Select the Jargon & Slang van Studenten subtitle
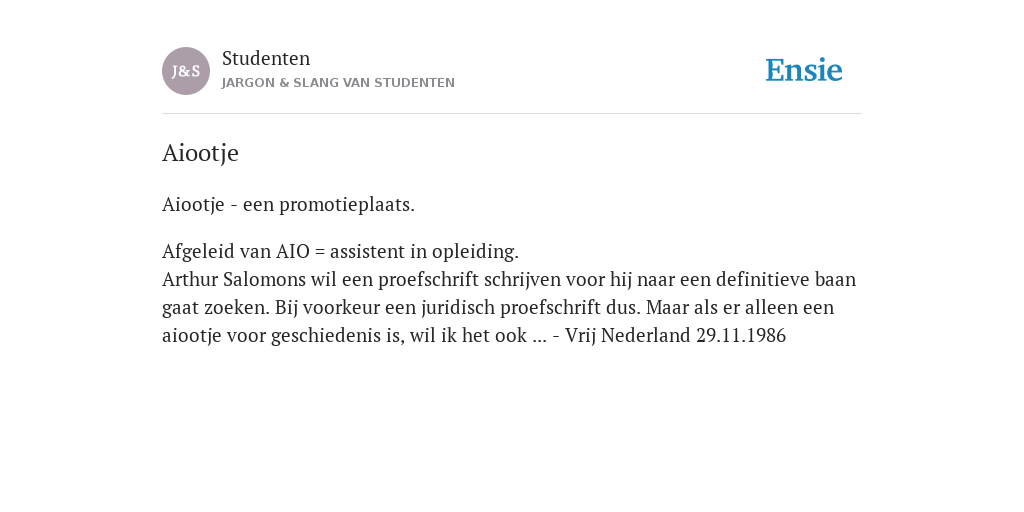This screenshot has width=1024, height=512. pyautogui.click(x=338, y=83)
